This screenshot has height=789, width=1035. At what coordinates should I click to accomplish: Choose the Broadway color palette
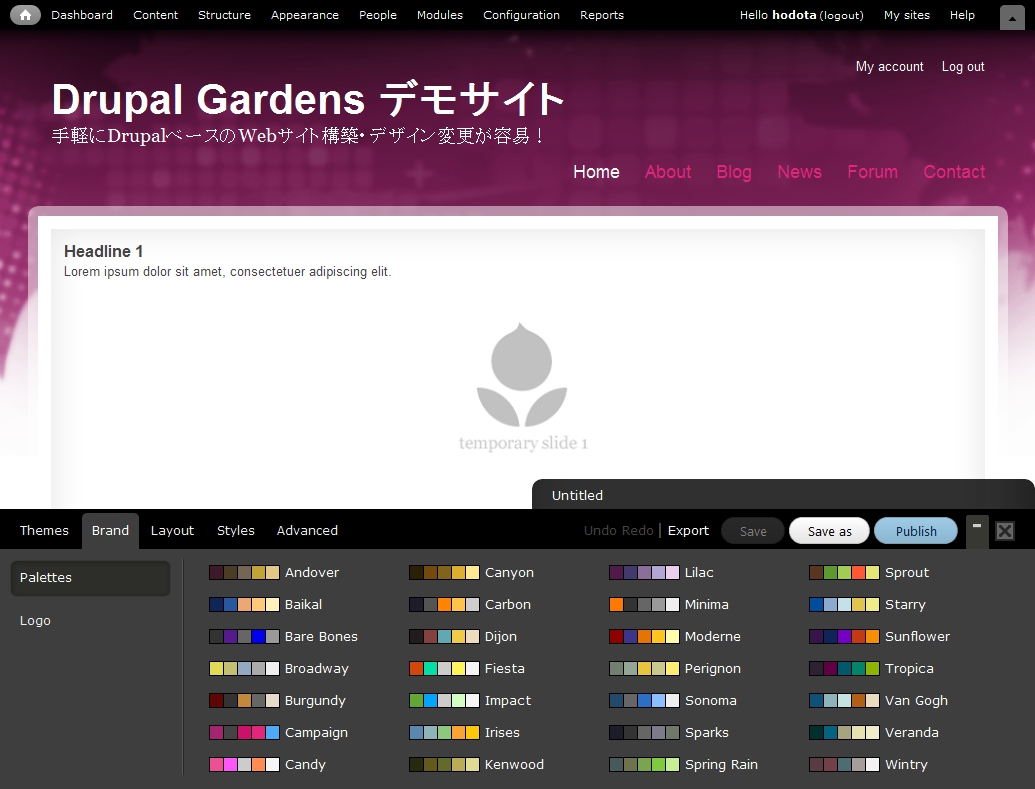pyautogui.click(x=279, y=668)
